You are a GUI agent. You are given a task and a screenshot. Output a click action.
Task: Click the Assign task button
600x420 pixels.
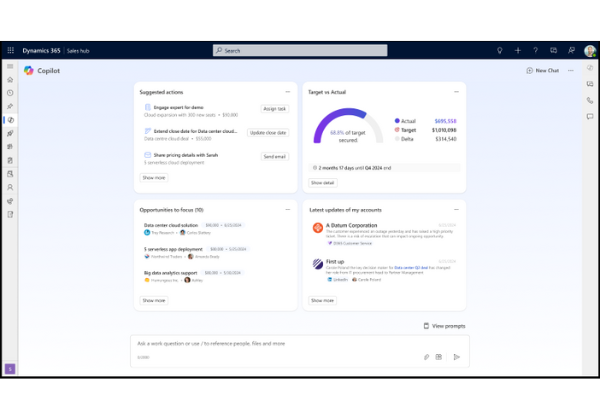[274, 108]
